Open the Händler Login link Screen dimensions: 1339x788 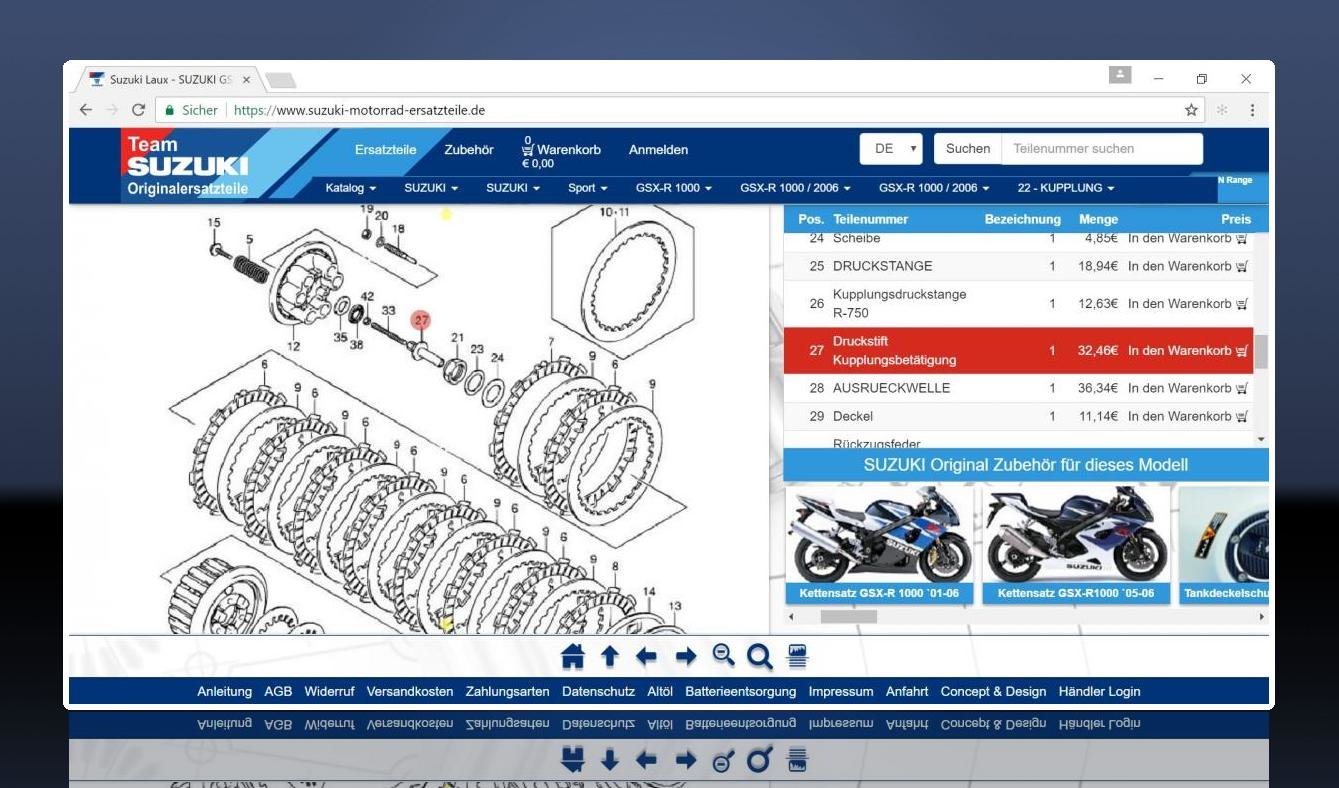pos(1099,692)
